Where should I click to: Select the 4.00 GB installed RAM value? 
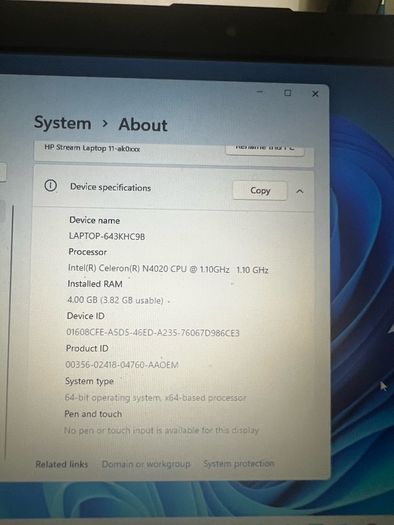coord(115,300)
